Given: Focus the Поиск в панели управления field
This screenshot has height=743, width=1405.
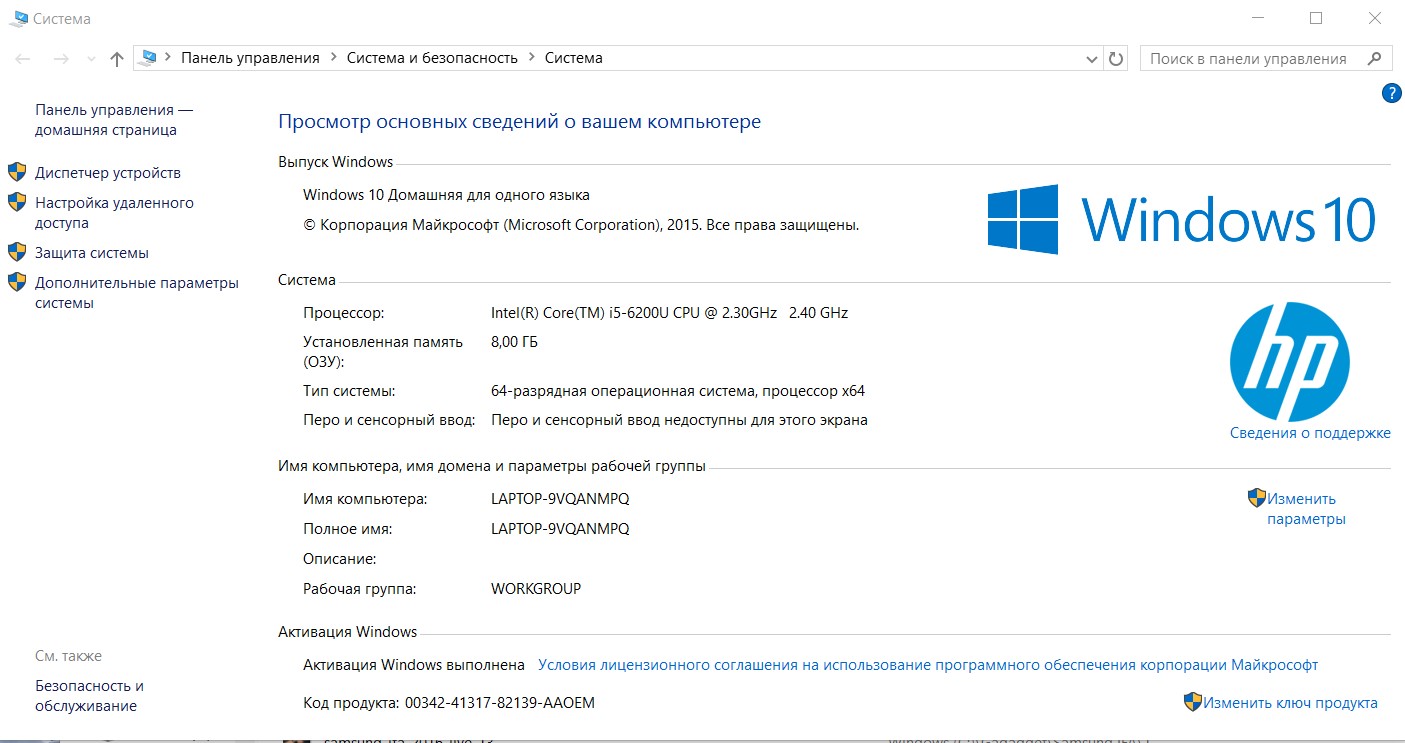Looking at the screenshot, I should click(x=1266, y=59).
